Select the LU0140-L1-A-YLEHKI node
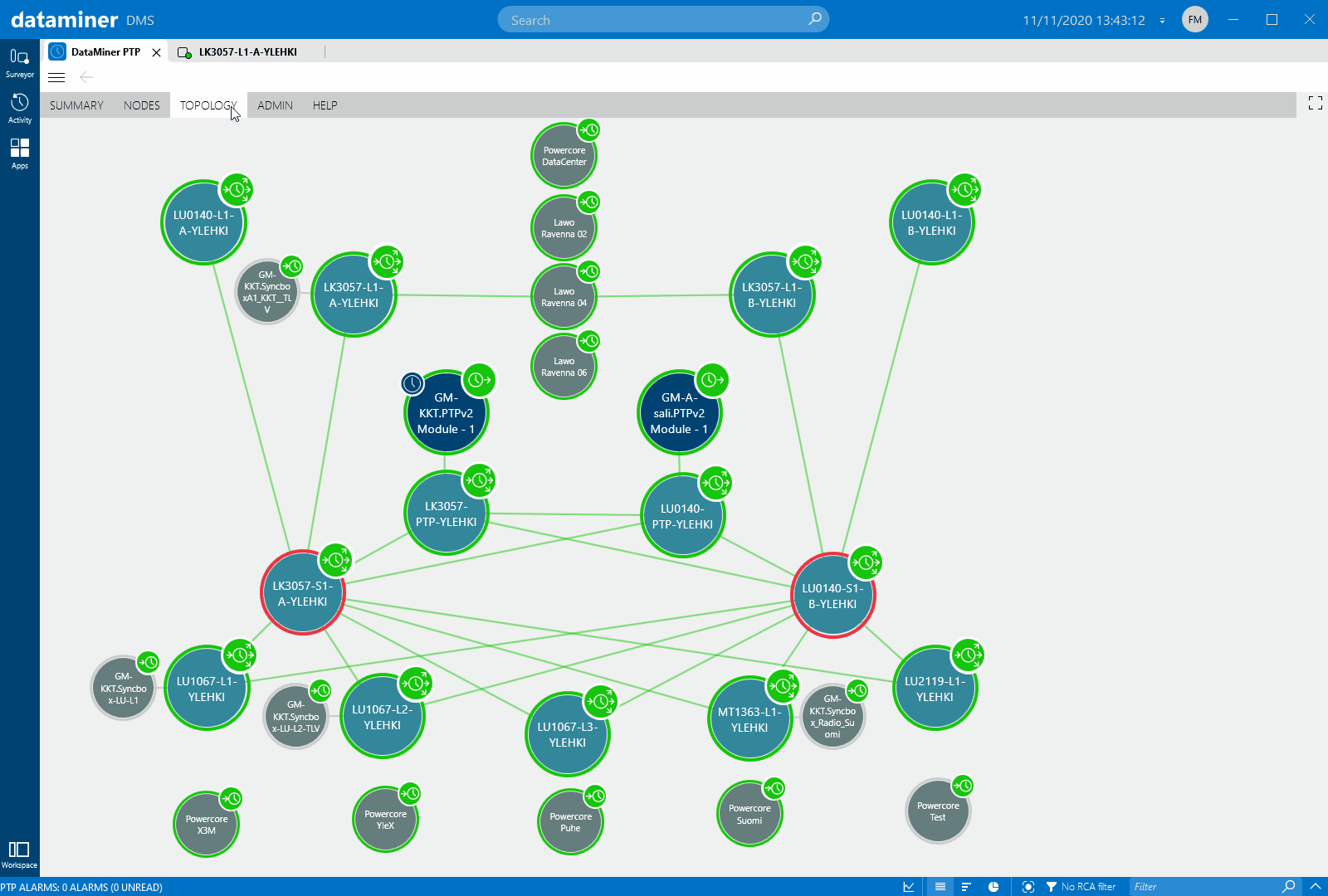The image size is (1328, 896). (x=203, y=222)
